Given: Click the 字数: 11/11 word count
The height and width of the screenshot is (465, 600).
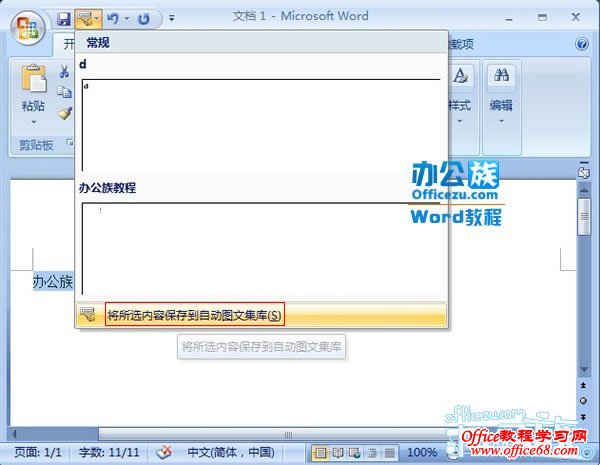Looking at the screenshot, I should point(111,452).
